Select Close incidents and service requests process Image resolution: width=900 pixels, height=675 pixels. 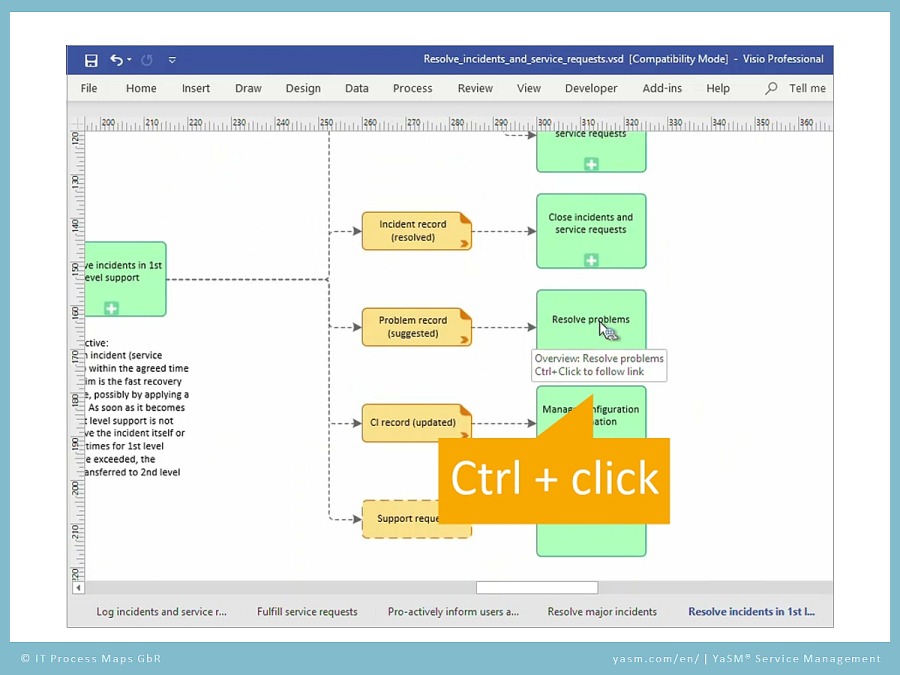(591, 231)
